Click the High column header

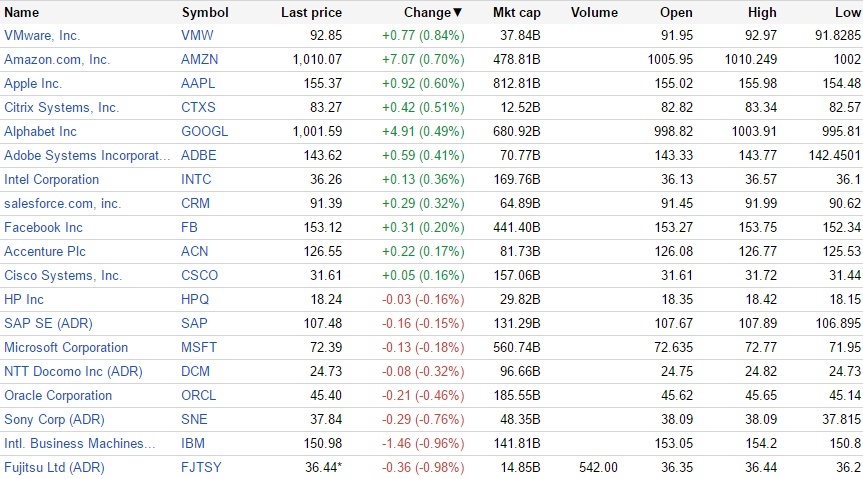click(x=762, y=12)
